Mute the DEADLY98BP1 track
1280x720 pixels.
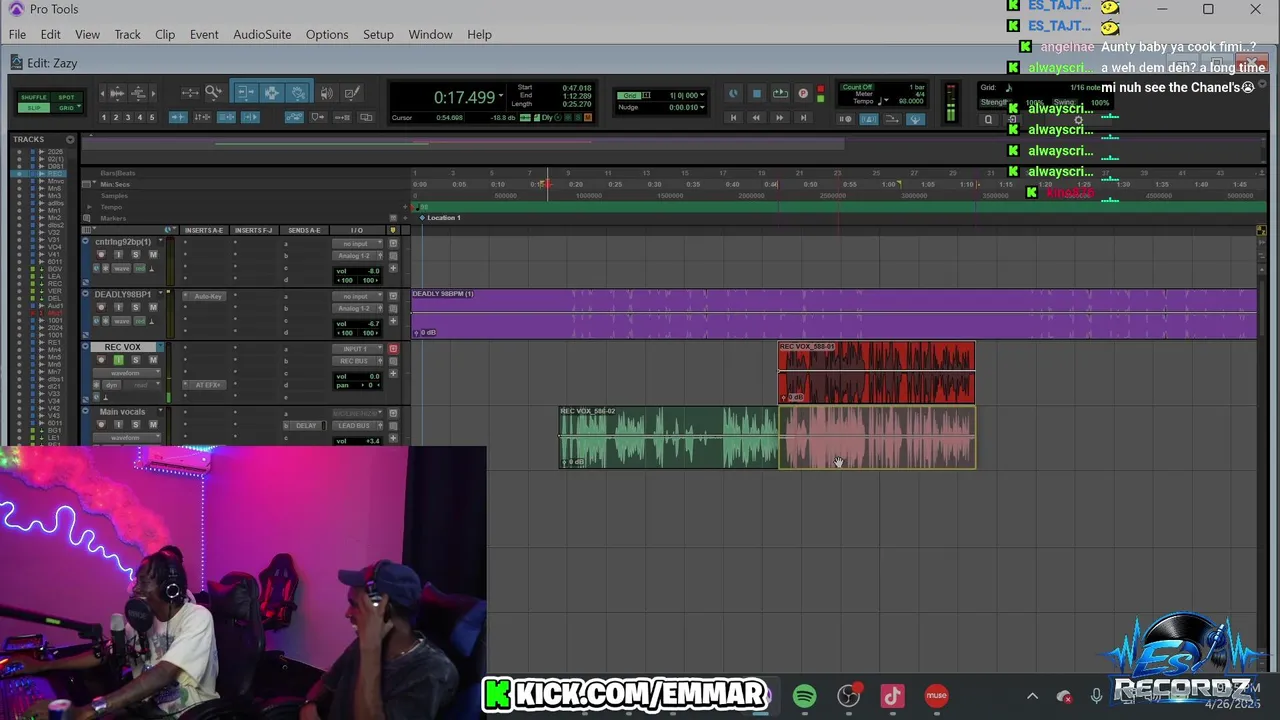pyautogui.click(x=153, y=307)
